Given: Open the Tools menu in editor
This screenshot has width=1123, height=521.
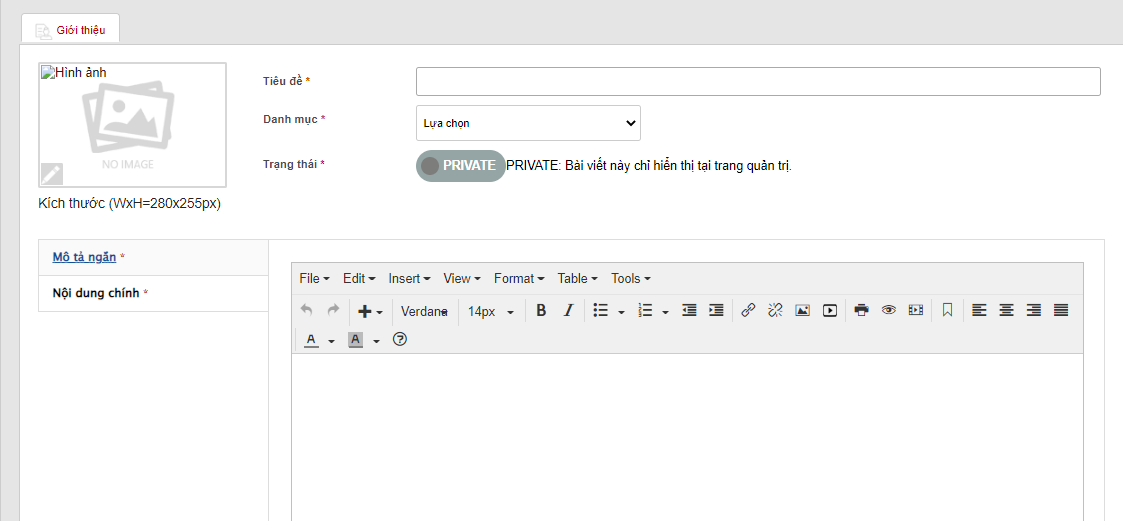Looking at the screenshot, I should click(x=630, y=278).
